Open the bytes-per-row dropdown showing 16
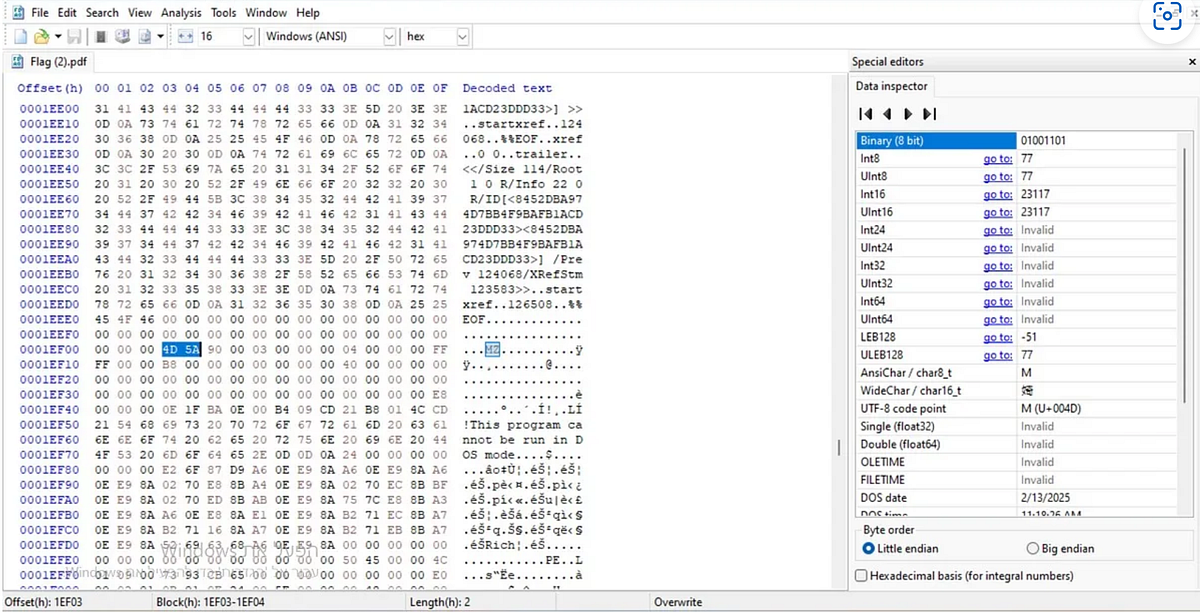The image size is (1200, 612). [x=247, y=36]
